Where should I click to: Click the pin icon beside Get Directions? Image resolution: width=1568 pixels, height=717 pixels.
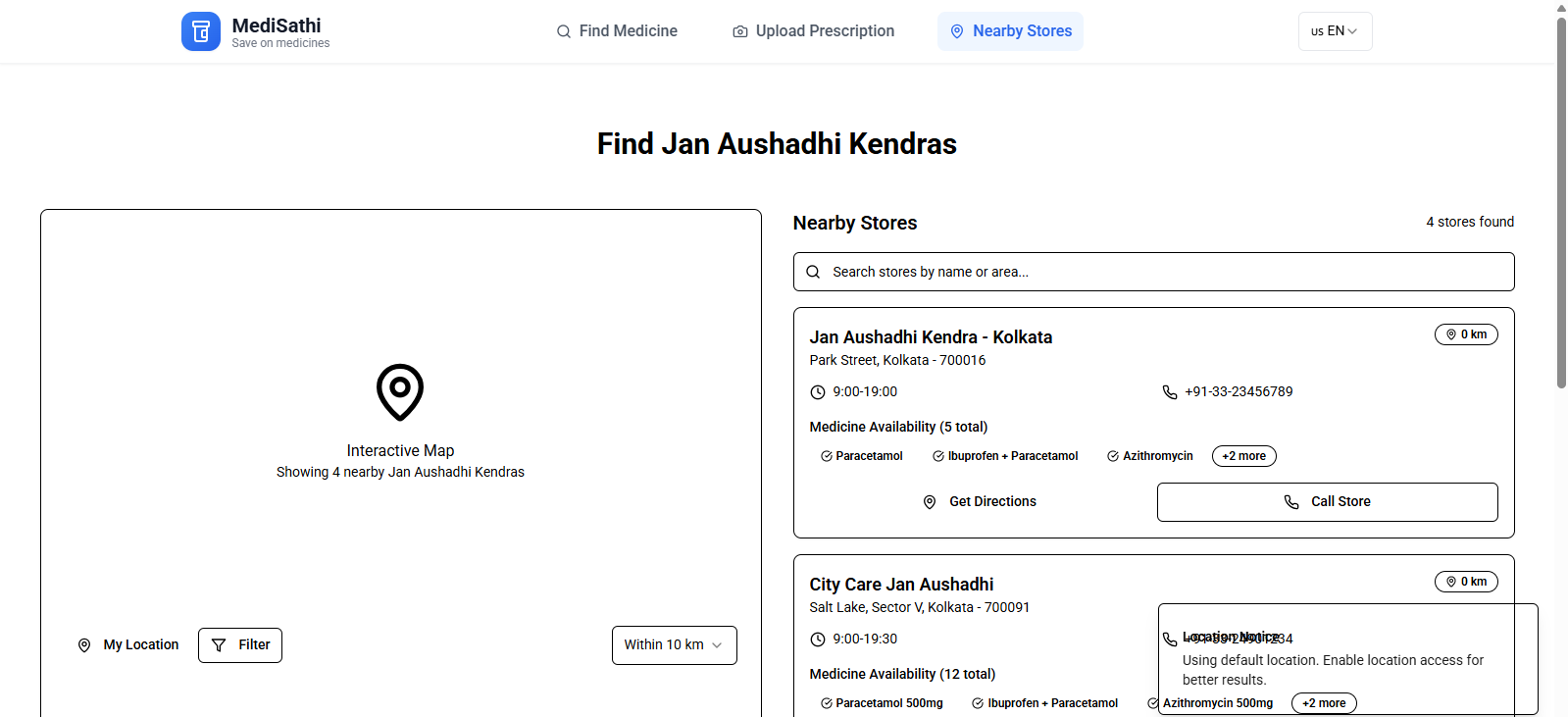[930, 502]
